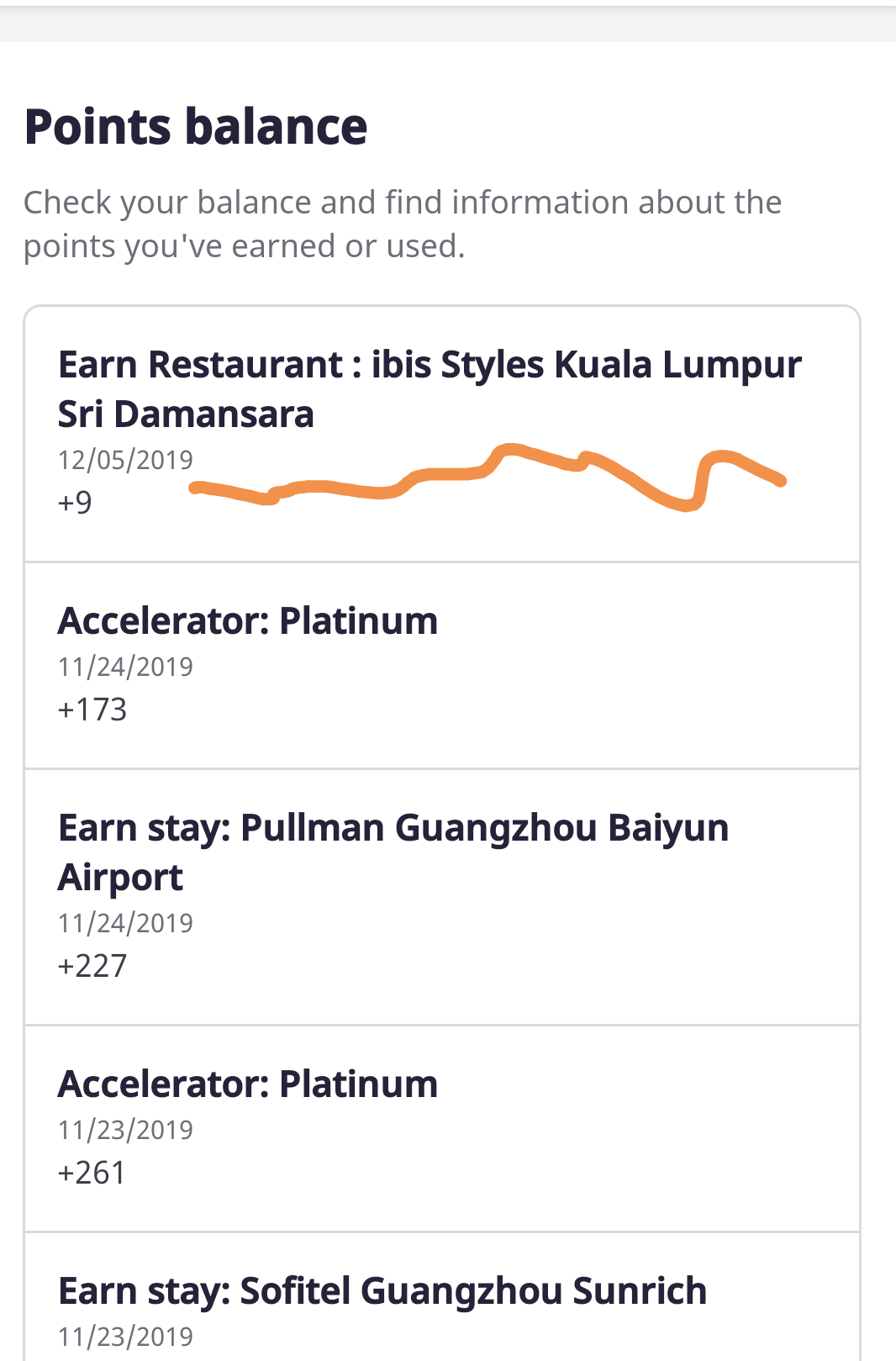
Task: Click the date above the +227 amount
Action: pos(125,923)
